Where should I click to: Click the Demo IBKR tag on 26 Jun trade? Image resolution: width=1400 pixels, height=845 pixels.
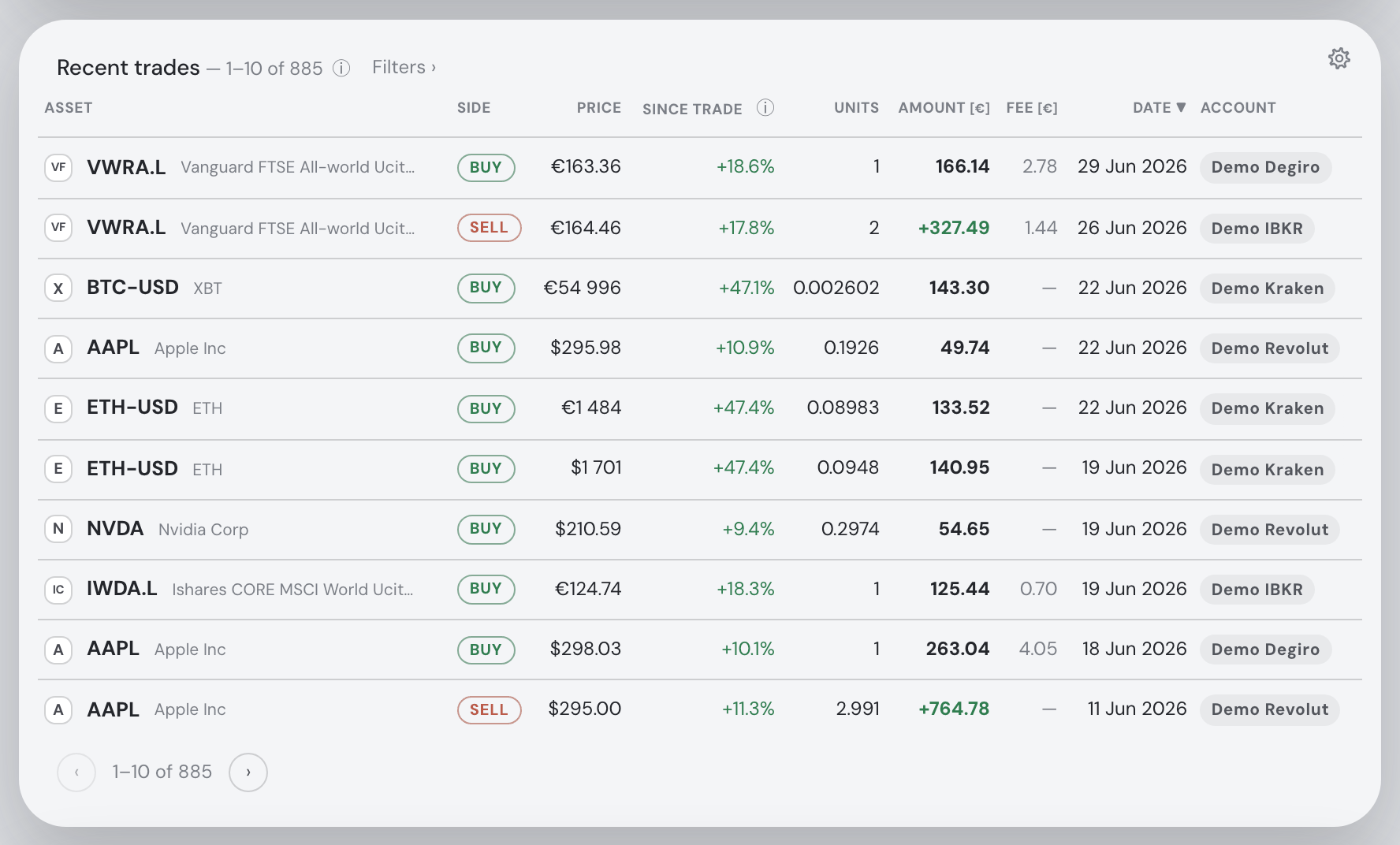coord(1257,229)
